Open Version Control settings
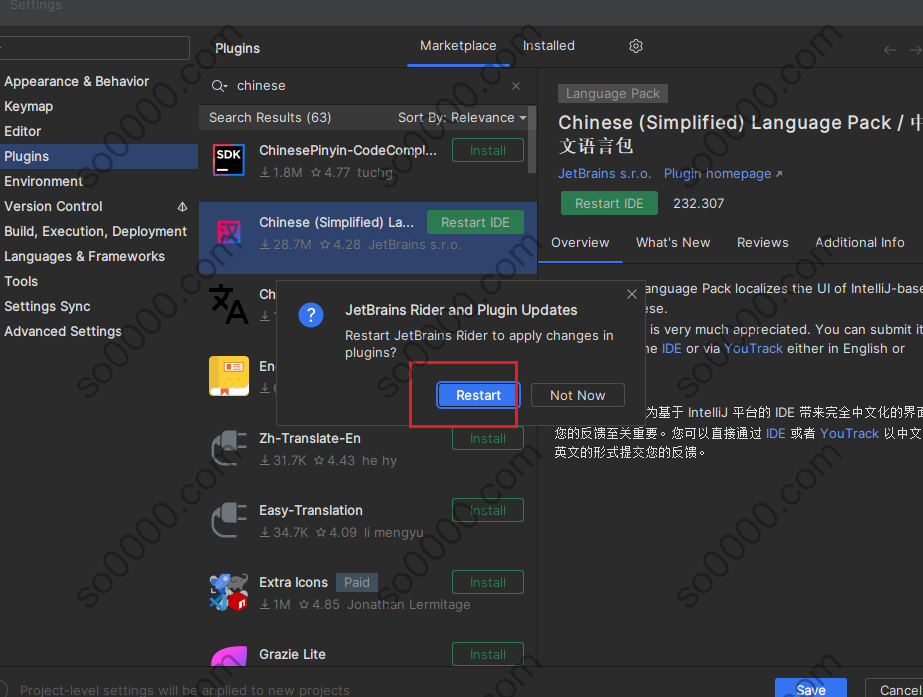 (x=53, y=207)
